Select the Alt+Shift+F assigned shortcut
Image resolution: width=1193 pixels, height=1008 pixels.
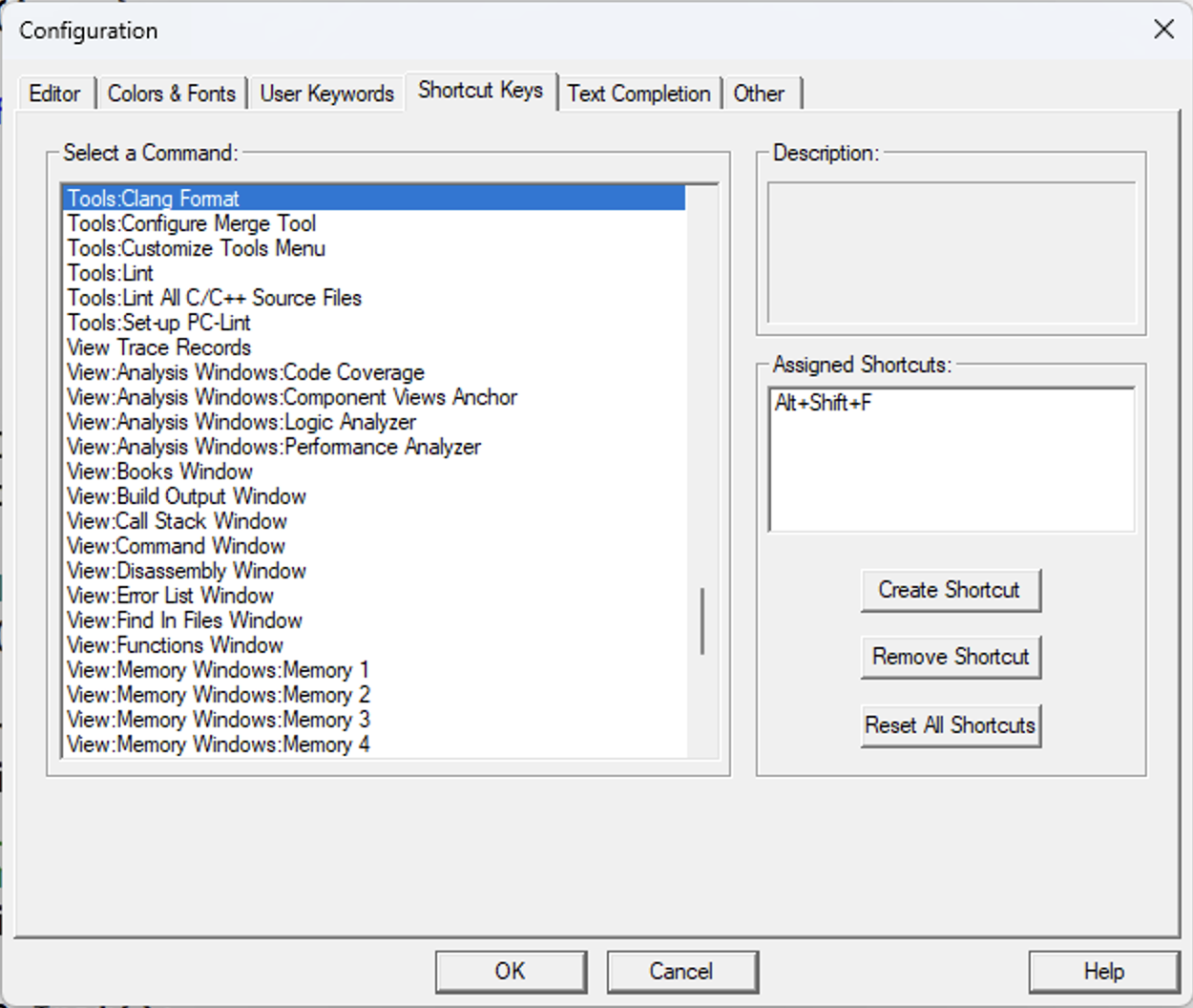pos(824,403)
